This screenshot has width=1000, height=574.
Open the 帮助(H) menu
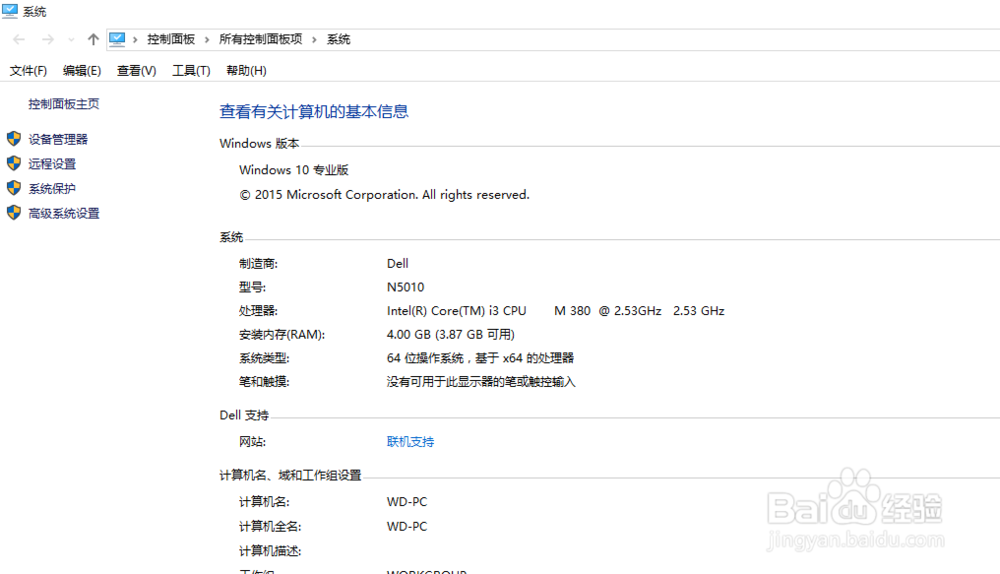246,71
